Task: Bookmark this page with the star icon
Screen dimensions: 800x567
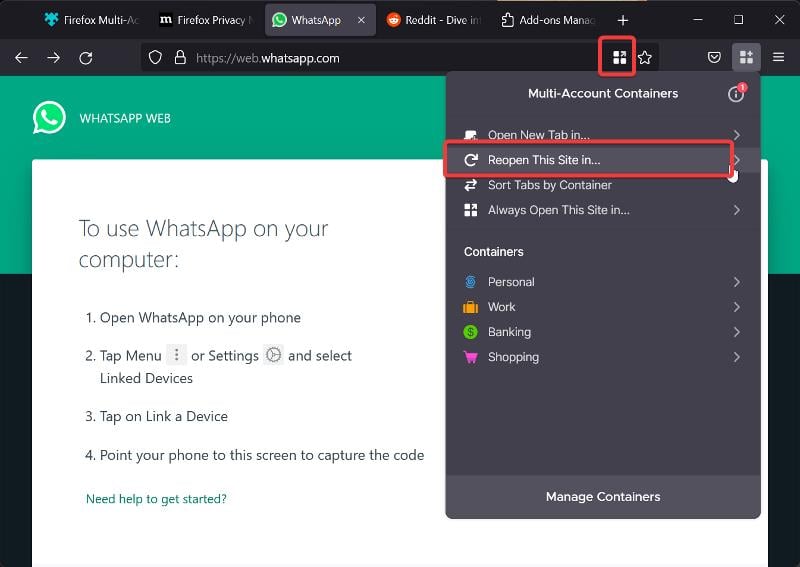Action: pos(645,57)
